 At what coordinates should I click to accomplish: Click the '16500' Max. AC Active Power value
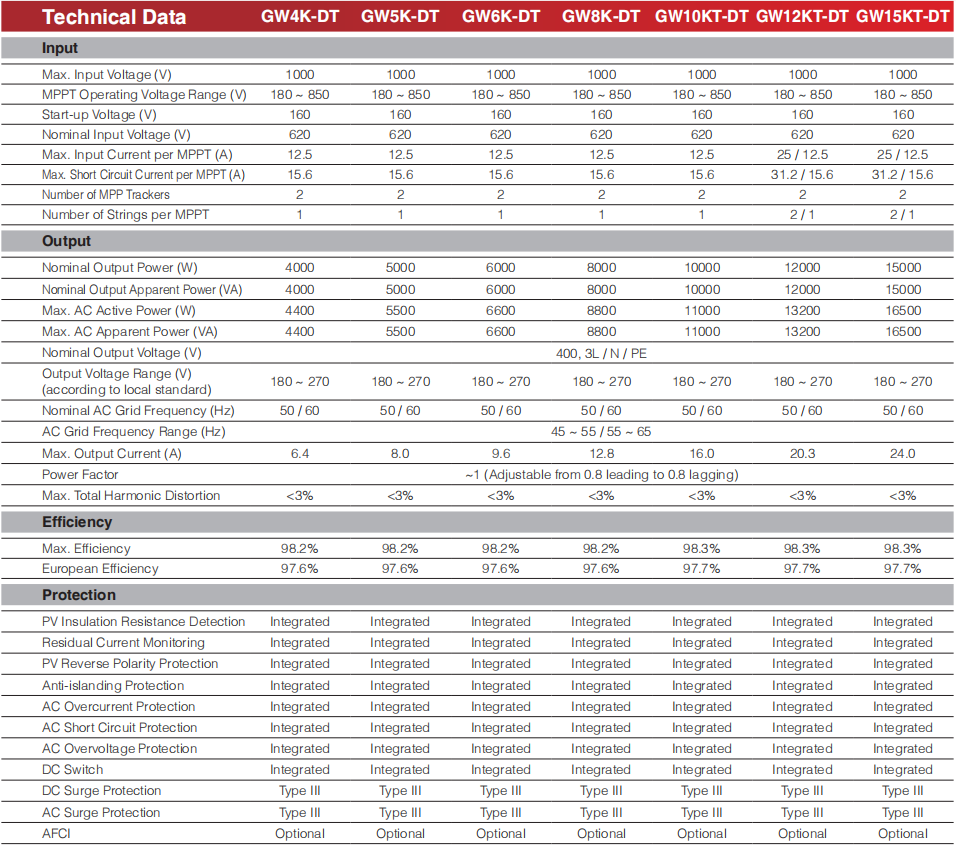click(x=903, y=311)
